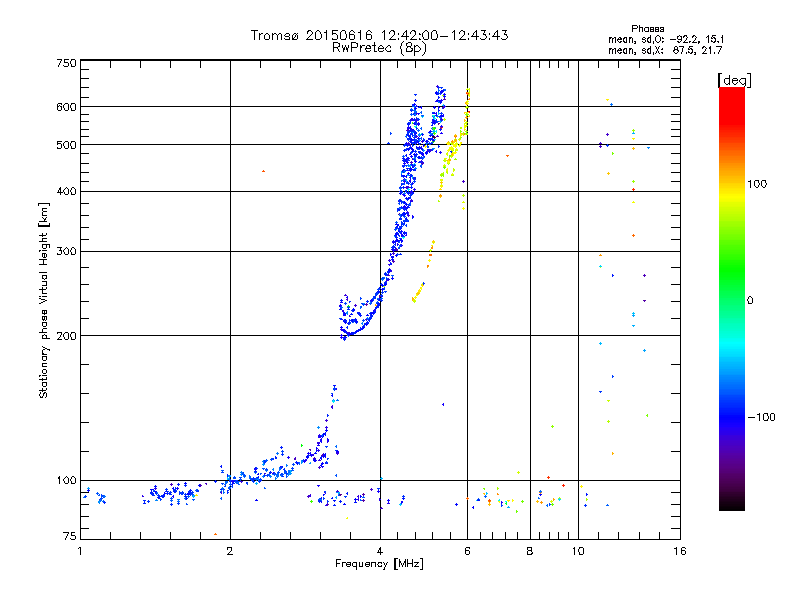Click the '[deg]' colorbar unit label

click(734, 80)
